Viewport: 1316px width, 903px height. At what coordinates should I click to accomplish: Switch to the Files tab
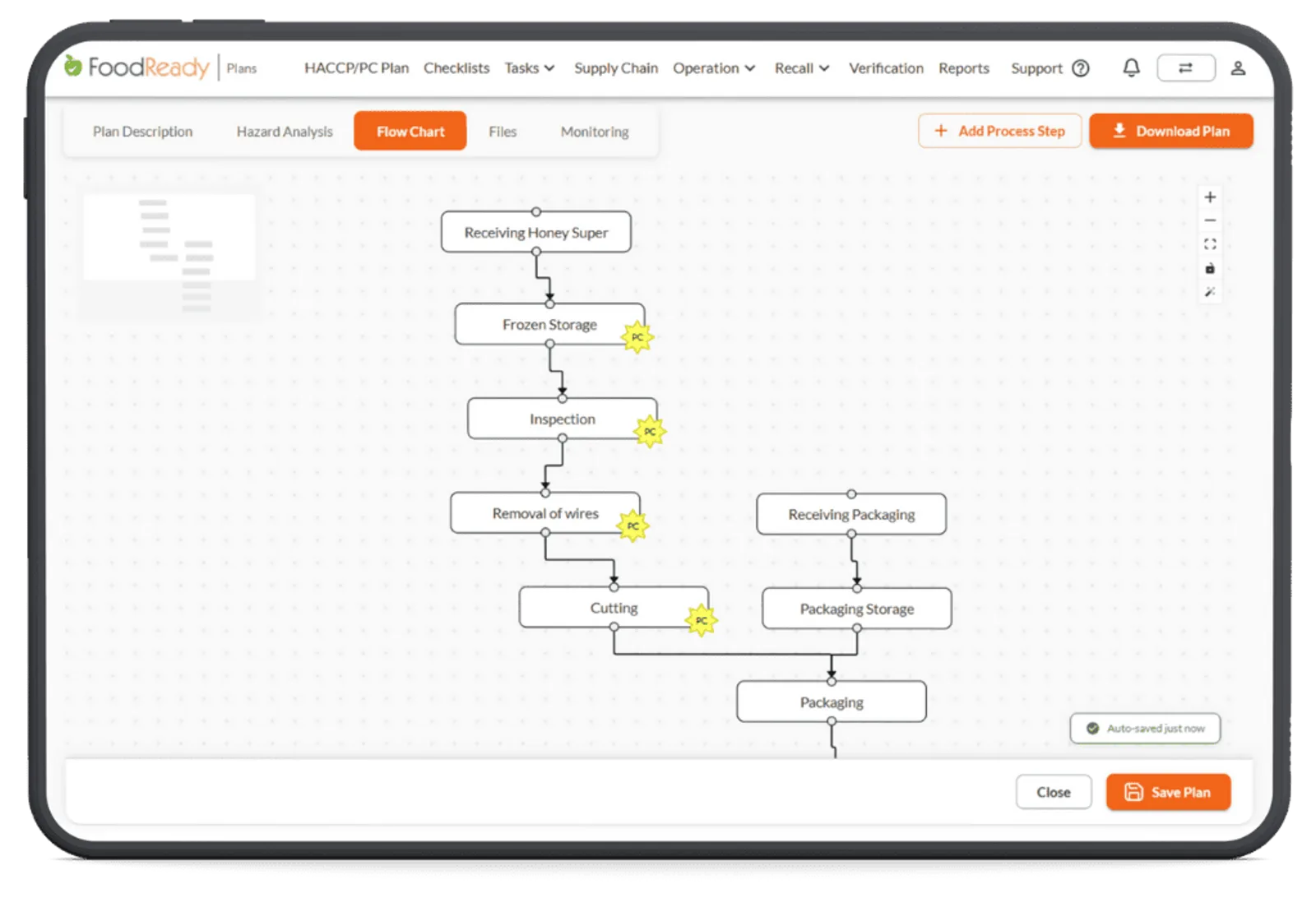(503, 132)
